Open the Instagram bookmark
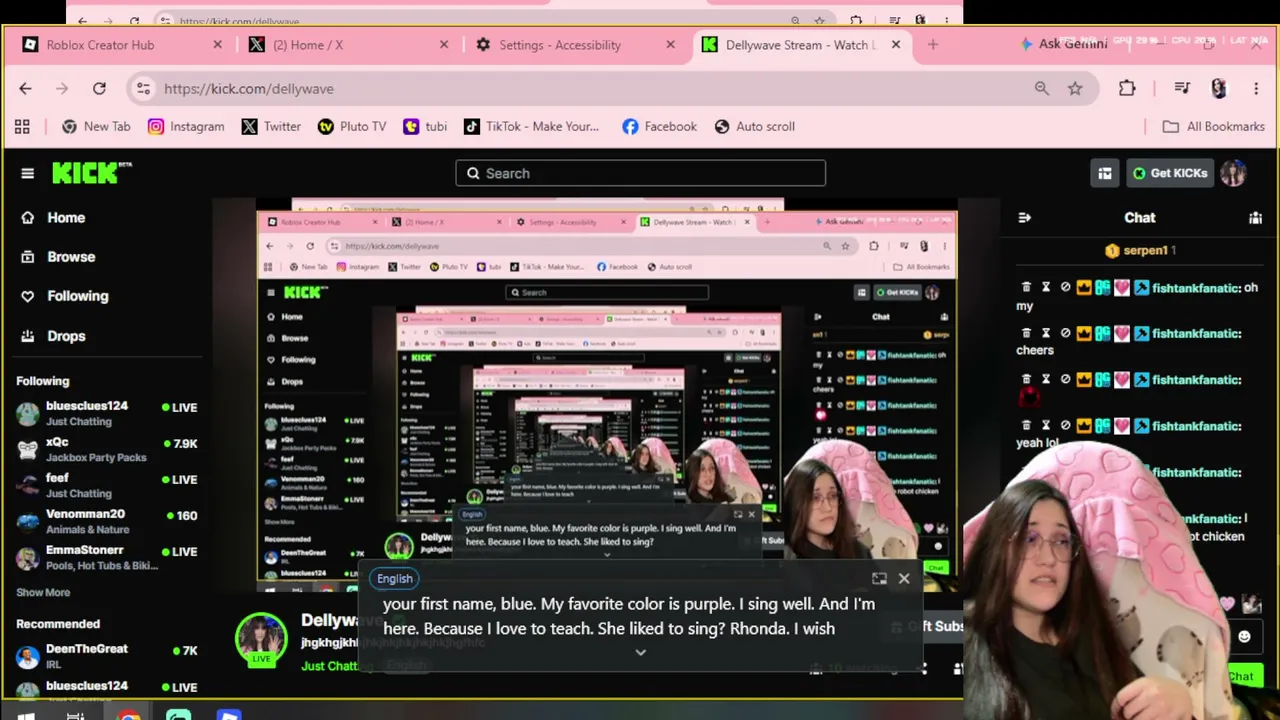The width and height of the screenshot is (1280, 720). (x=186, y=126)
